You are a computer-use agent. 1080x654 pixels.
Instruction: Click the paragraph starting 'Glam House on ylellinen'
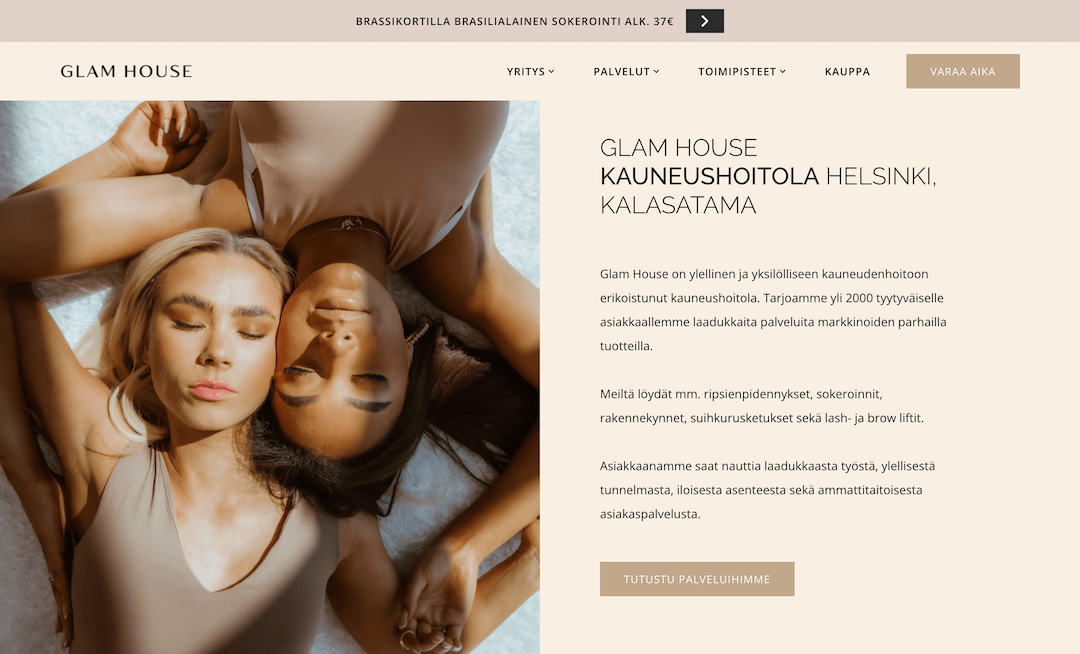tap(773, 310)
